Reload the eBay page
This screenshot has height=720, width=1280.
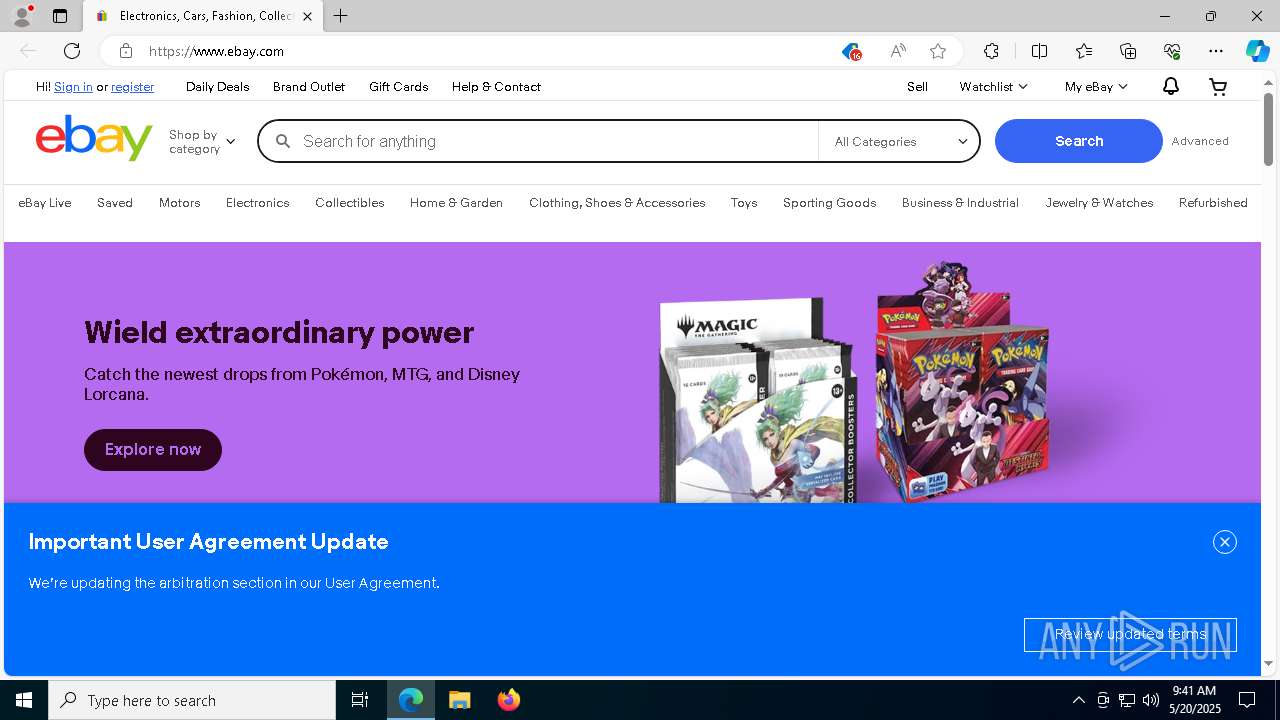(x=72, y=51)
